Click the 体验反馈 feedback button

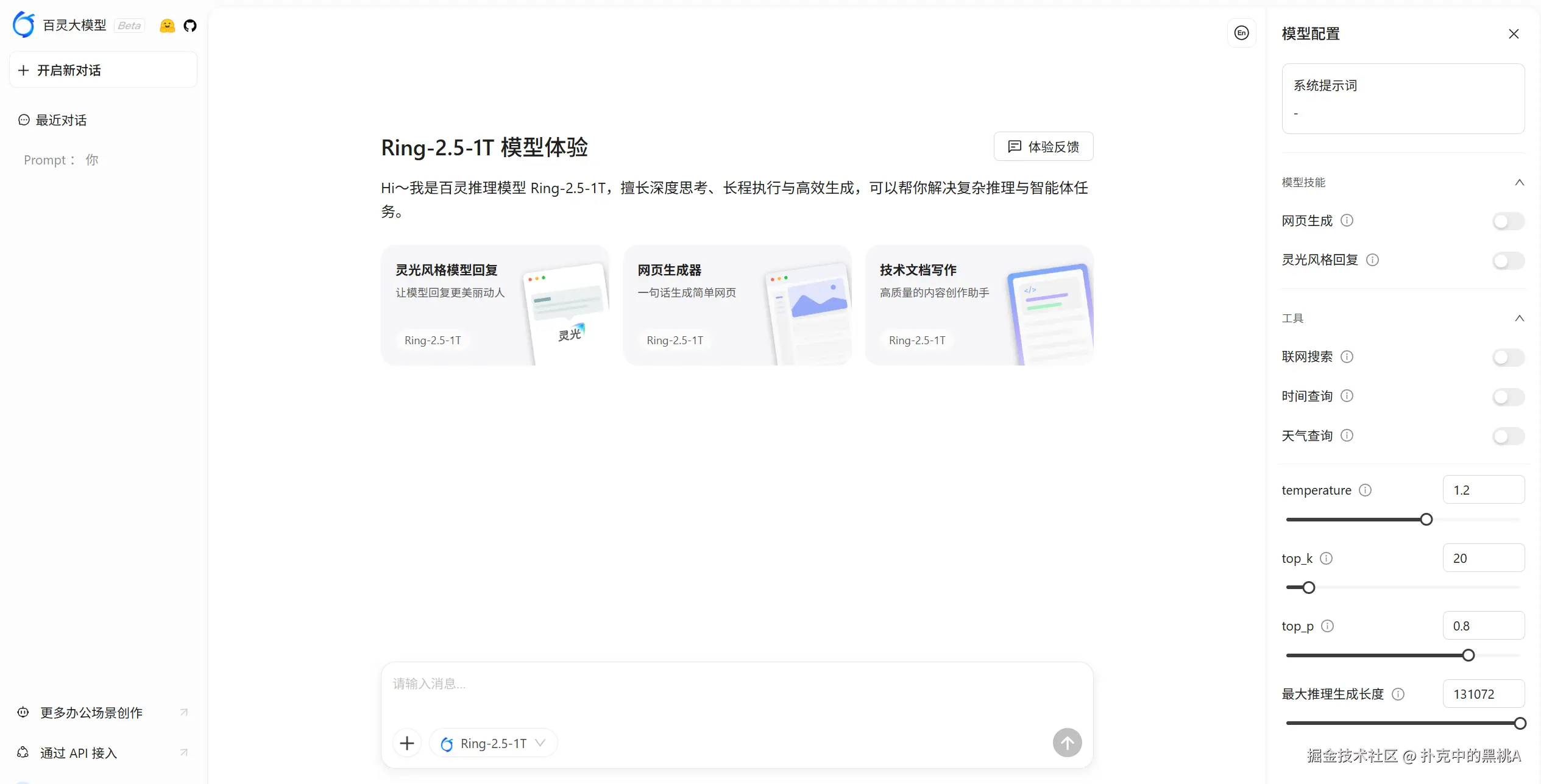tap(1043, 146)
